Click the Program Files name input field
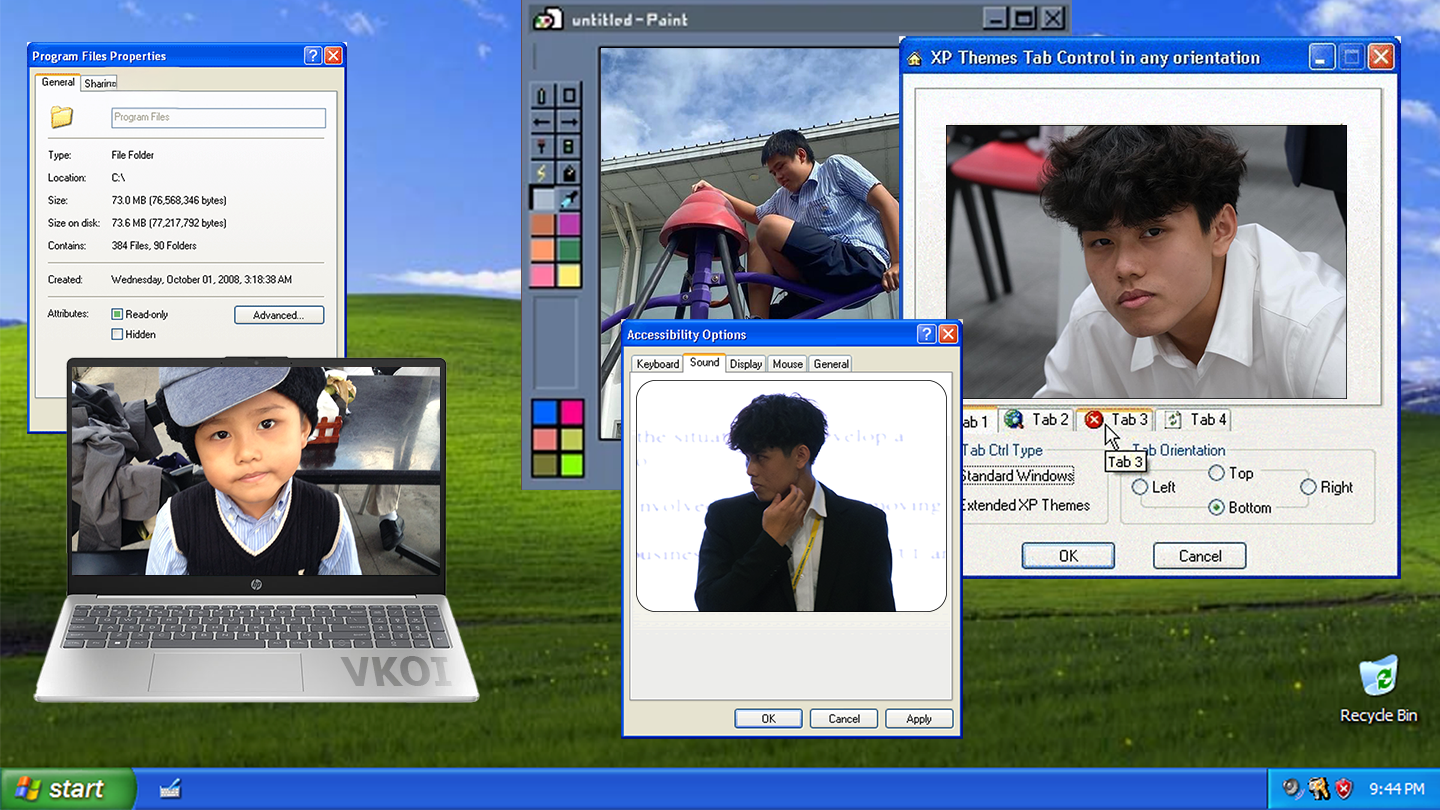 (218, 117)
